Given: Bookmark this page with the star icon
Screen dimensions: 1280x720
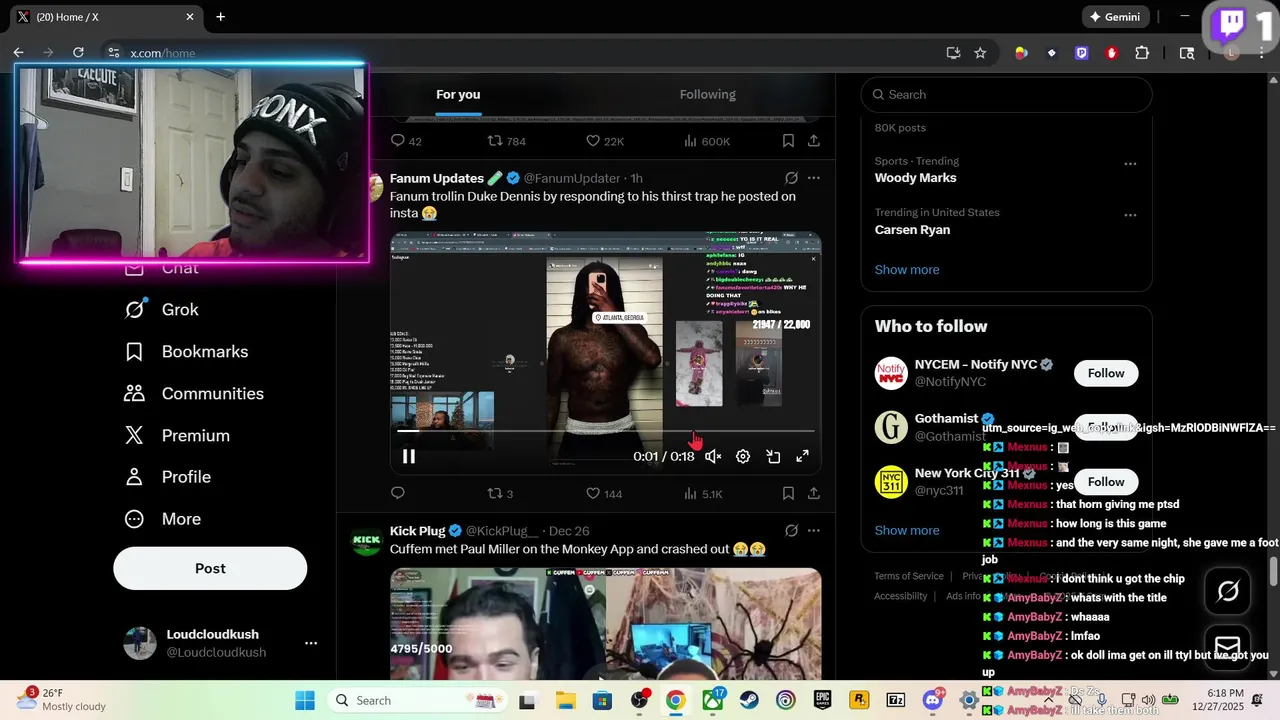Looking at the screenshot, I should coord(980,53).
